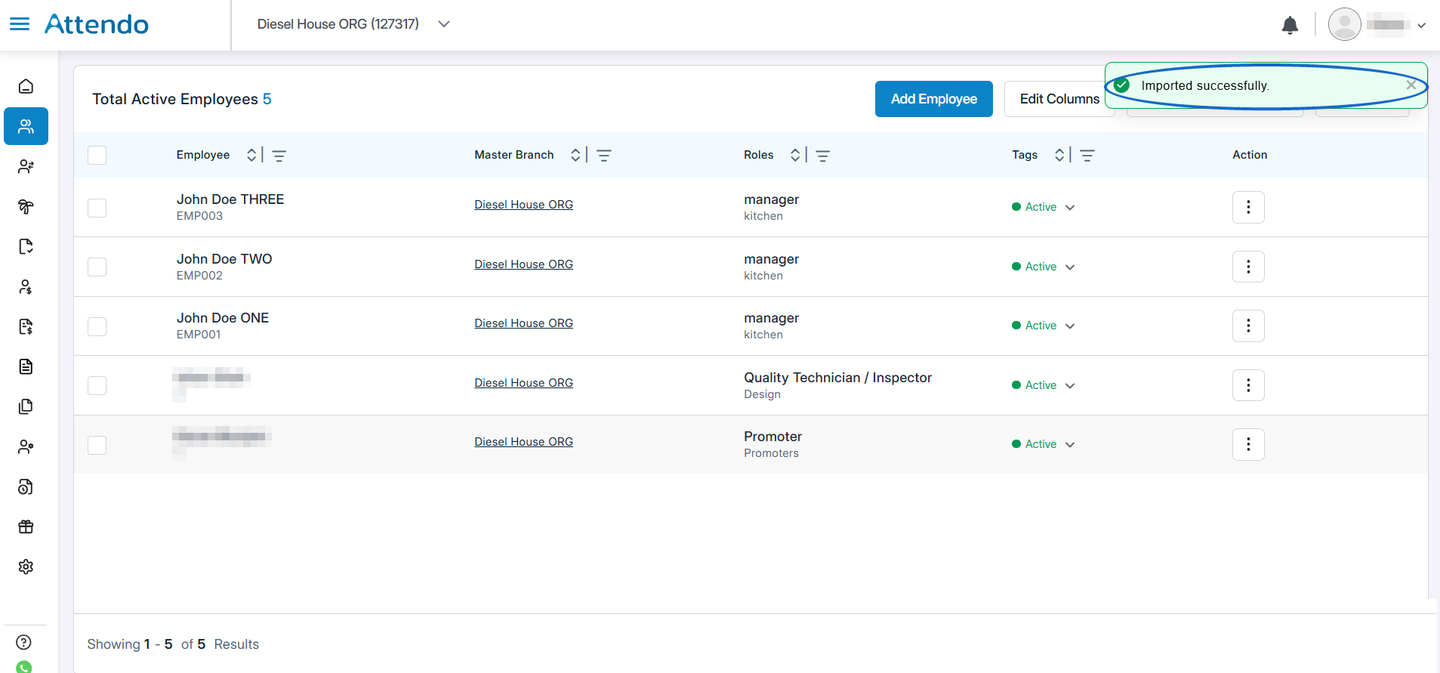Sort by the Tags column arrows
The image size is (1440, 673).
tap(1060, 155)
